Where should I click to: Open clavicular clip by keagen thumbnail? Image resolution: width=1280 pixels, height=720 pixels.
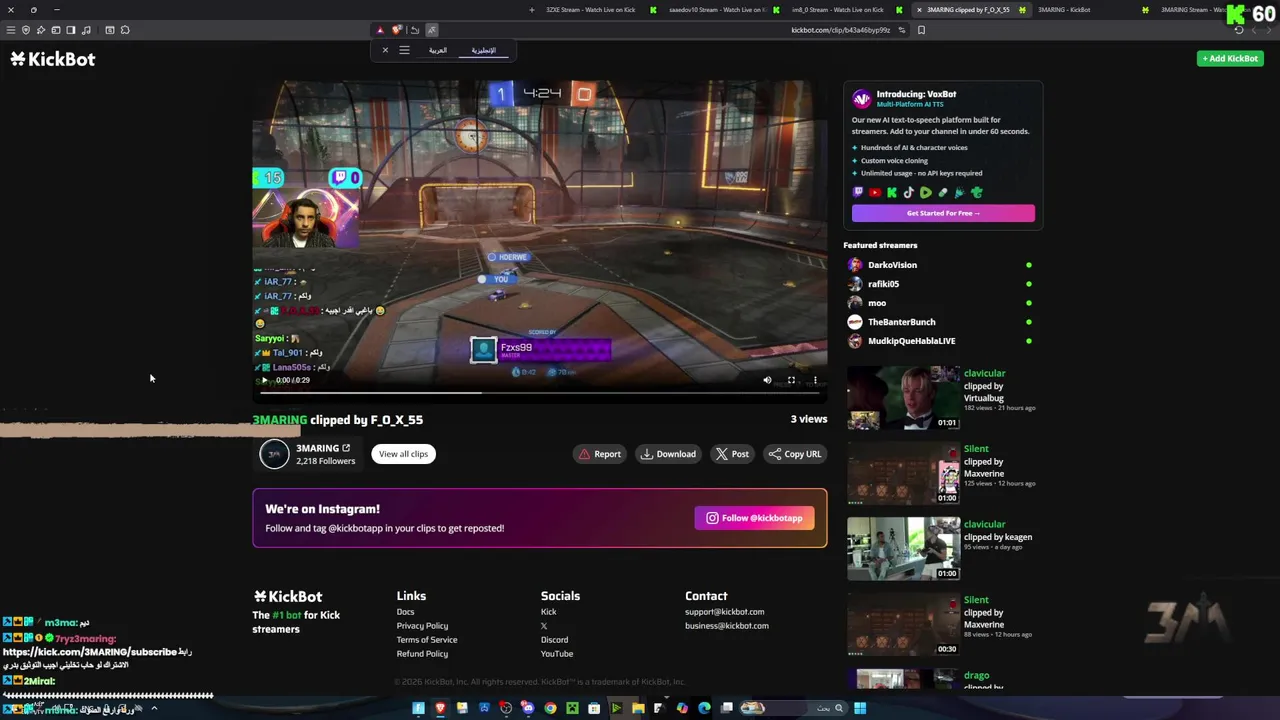903,549
